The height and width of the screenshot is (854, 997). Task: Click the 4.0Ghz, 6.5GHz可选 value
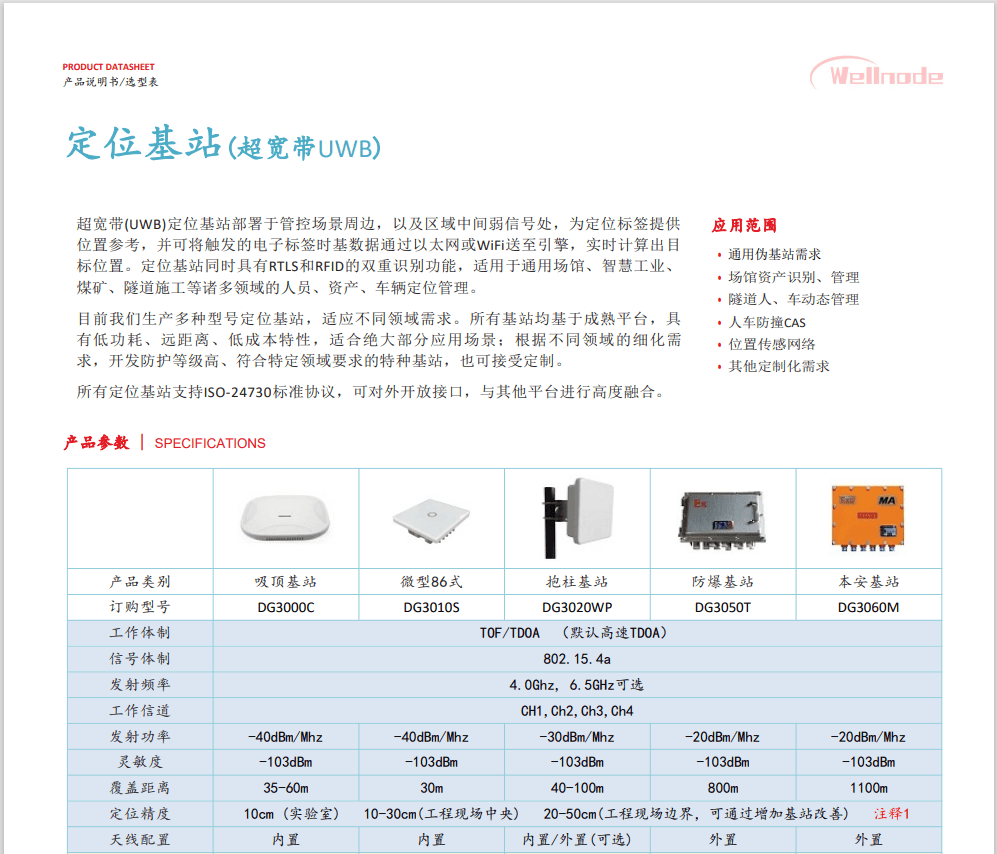(x=577, y=685)
